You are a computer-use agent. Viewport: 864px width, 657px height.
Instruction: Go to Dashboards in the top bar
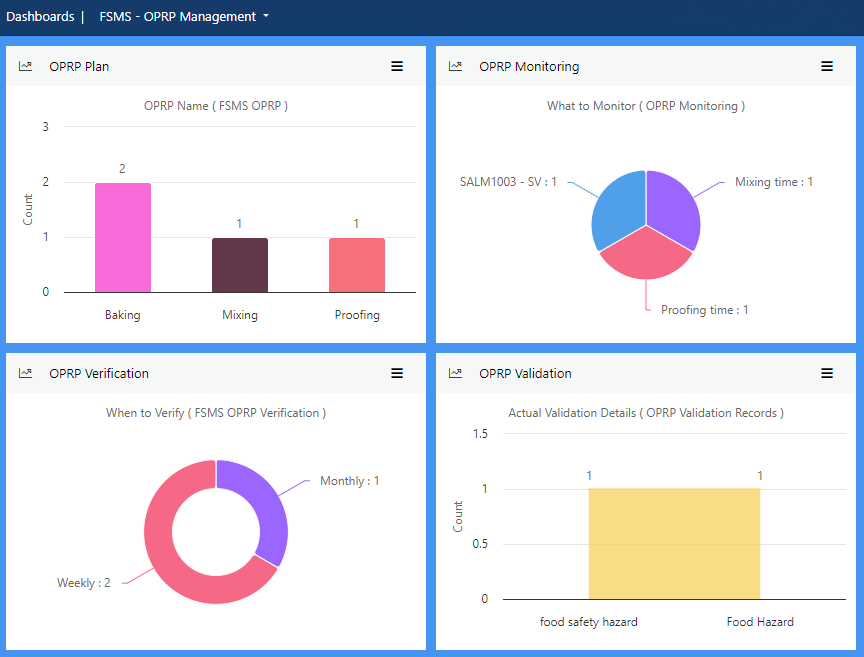coord(40,17)
